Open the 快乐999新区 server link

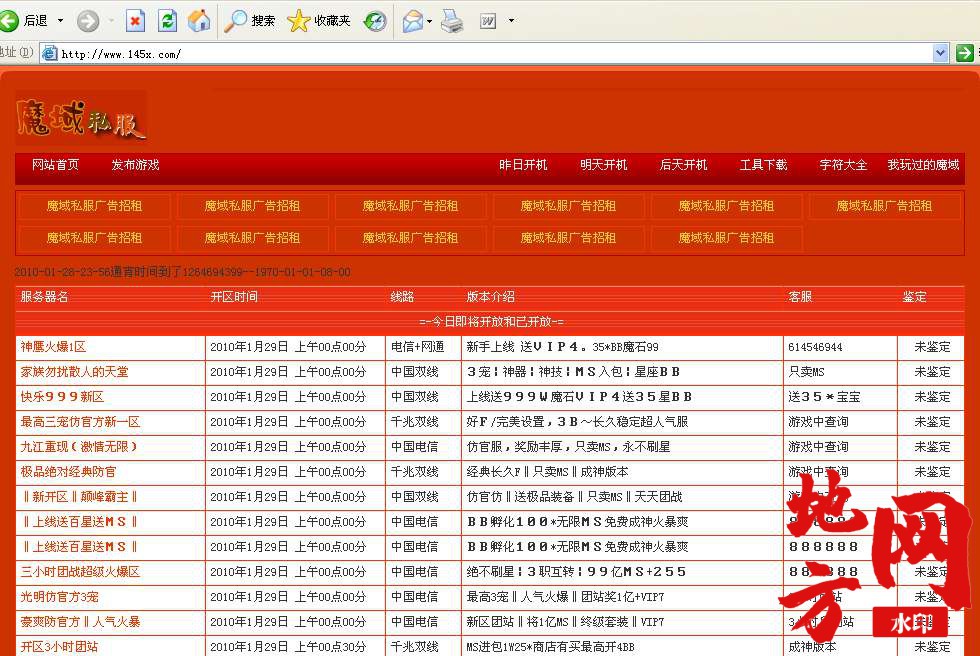[x=62, y=397]
